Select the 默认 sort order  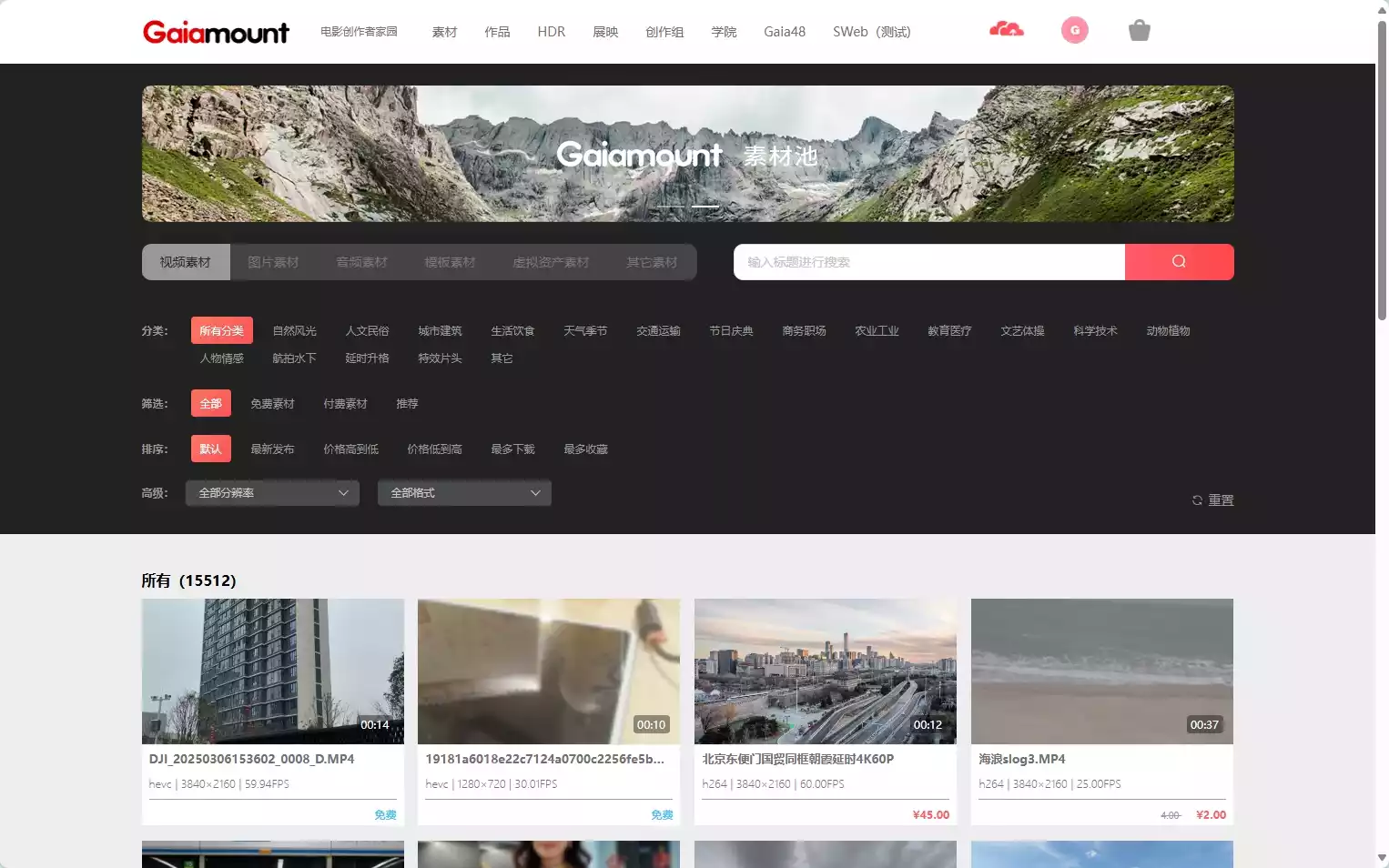pyautogui.click(x=211, y=449)
